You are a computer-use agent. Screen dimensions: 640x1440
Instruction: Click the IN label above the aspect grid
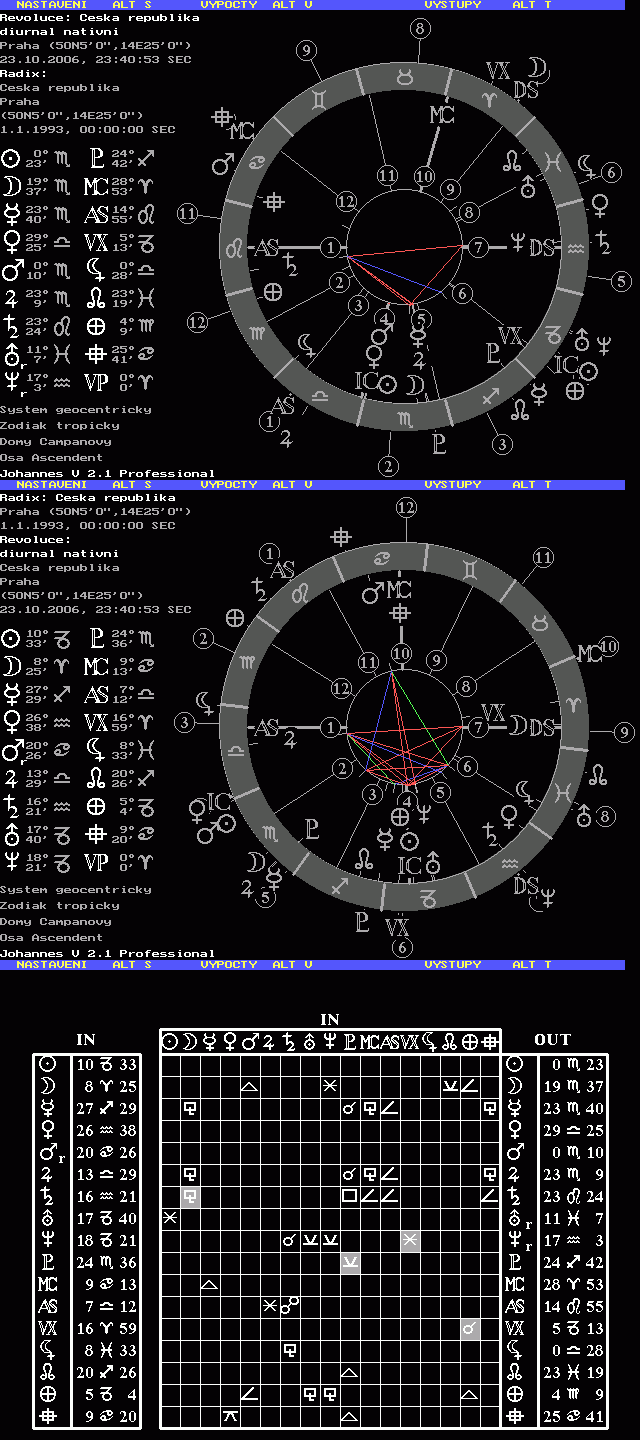pos(330,1019)
